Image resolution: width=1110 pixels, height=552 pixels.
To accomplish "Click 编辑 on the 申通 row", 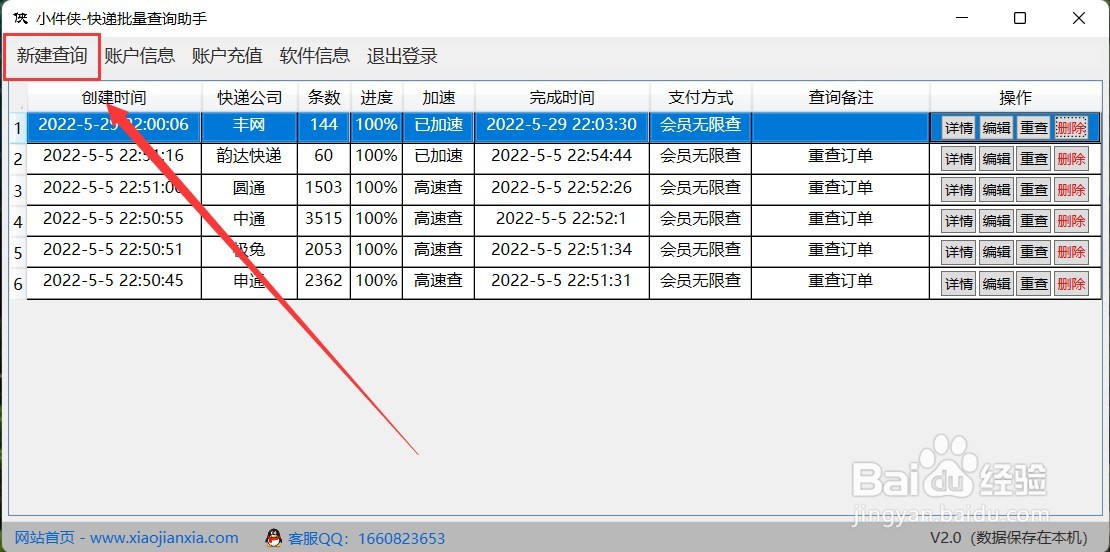I will pos(996,284).
